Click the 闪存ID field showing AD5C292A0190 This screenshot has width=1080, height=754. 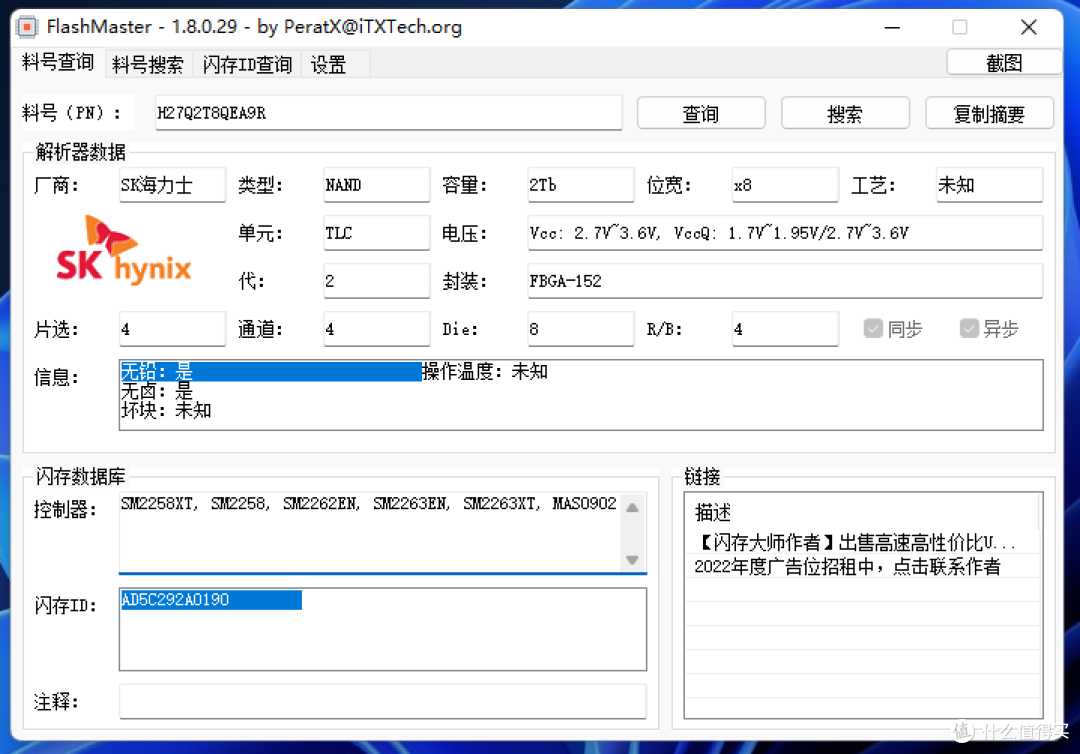pos(210,599)
